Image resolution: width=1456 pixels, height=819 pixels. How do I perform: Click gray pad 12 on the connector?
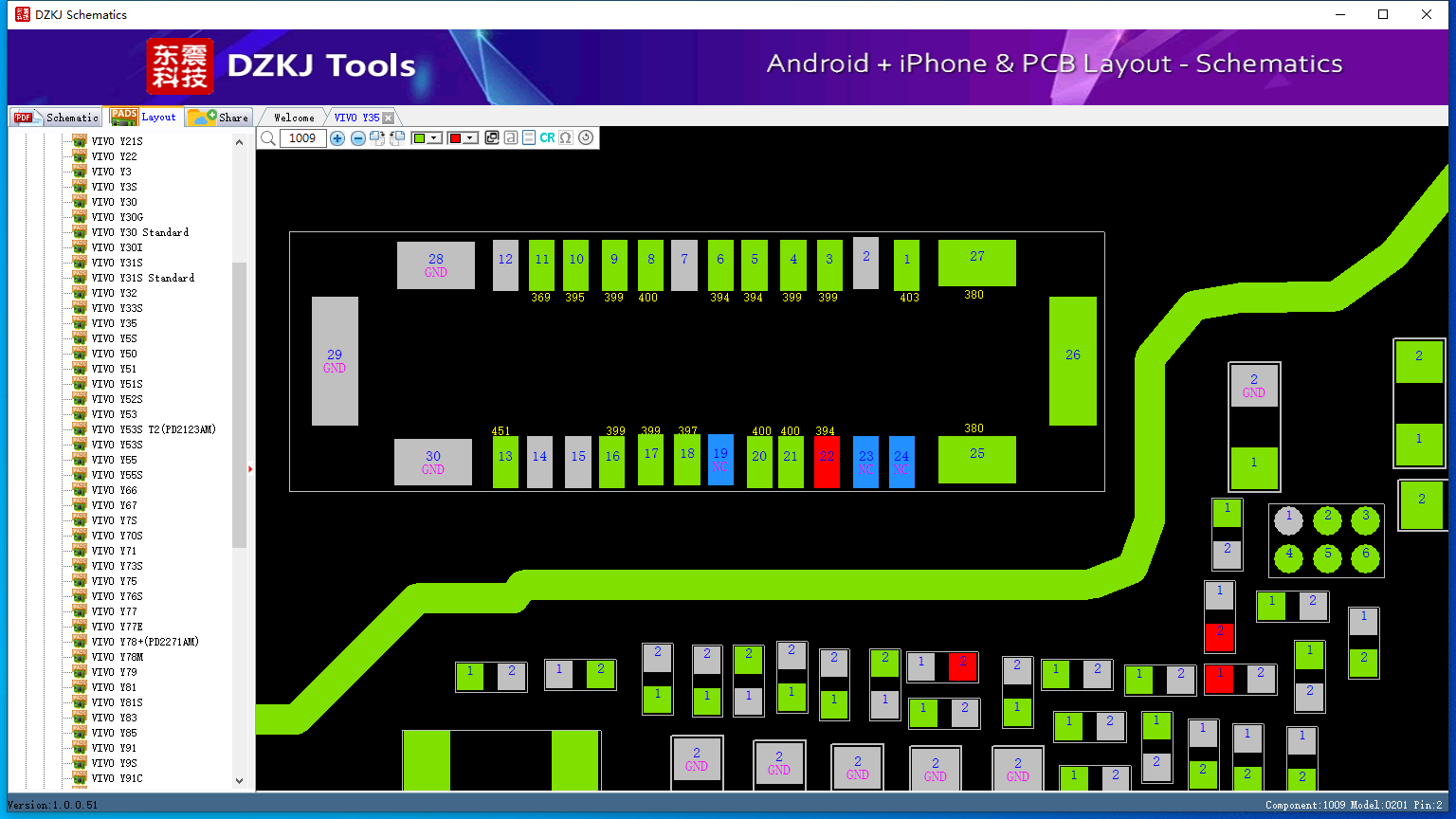(x=505, y=265)
